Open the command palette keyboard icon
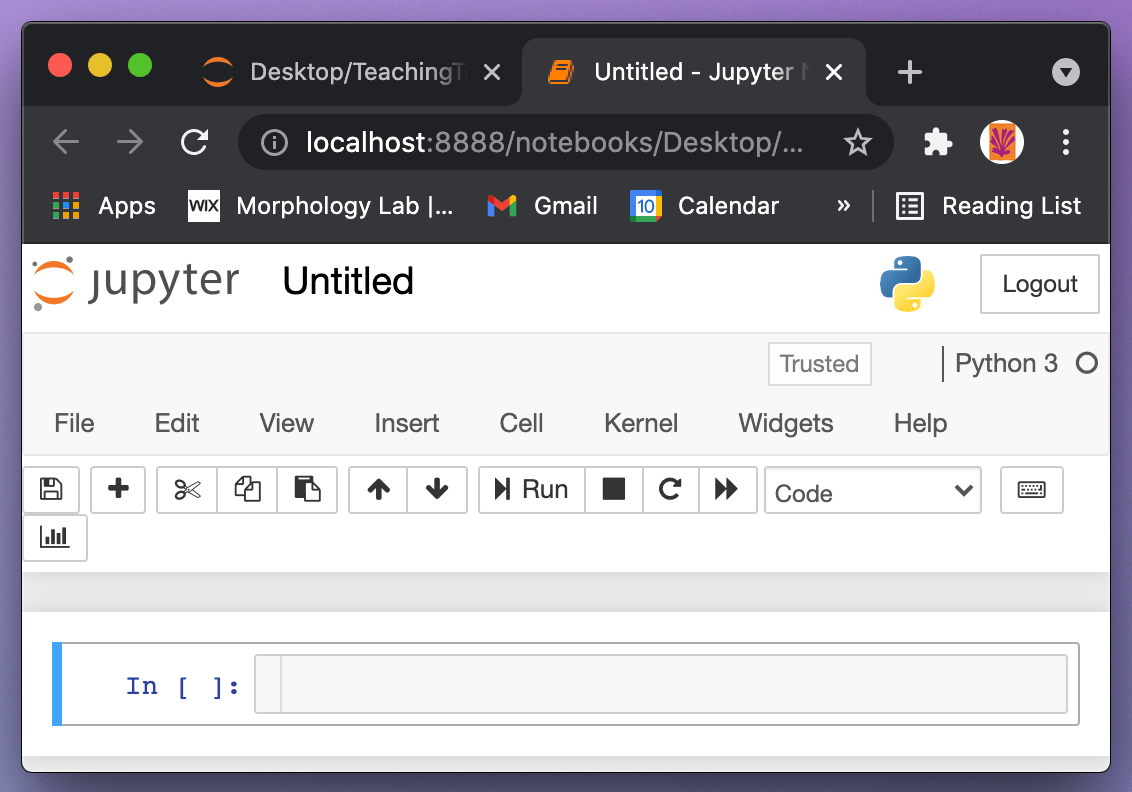The image size is (1132, 792). click(1031, 490)
